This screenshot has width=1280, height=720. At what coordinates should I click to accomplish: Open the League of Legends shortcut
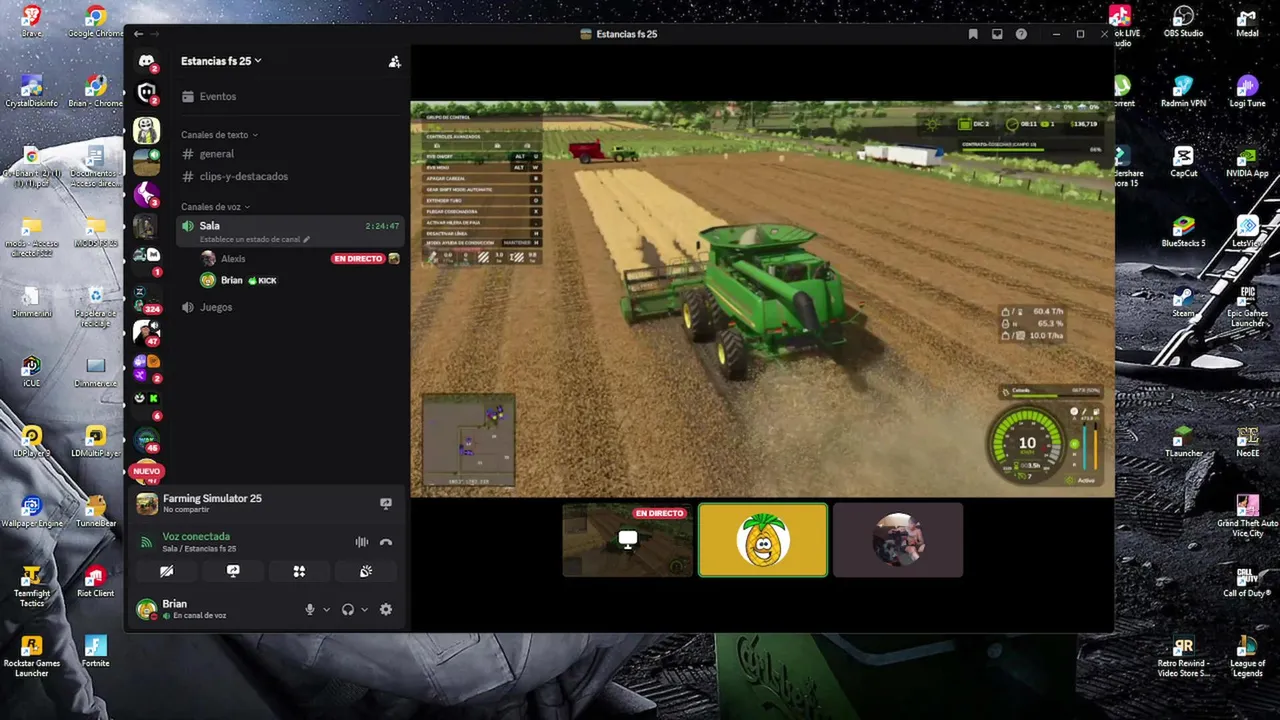1247,657
